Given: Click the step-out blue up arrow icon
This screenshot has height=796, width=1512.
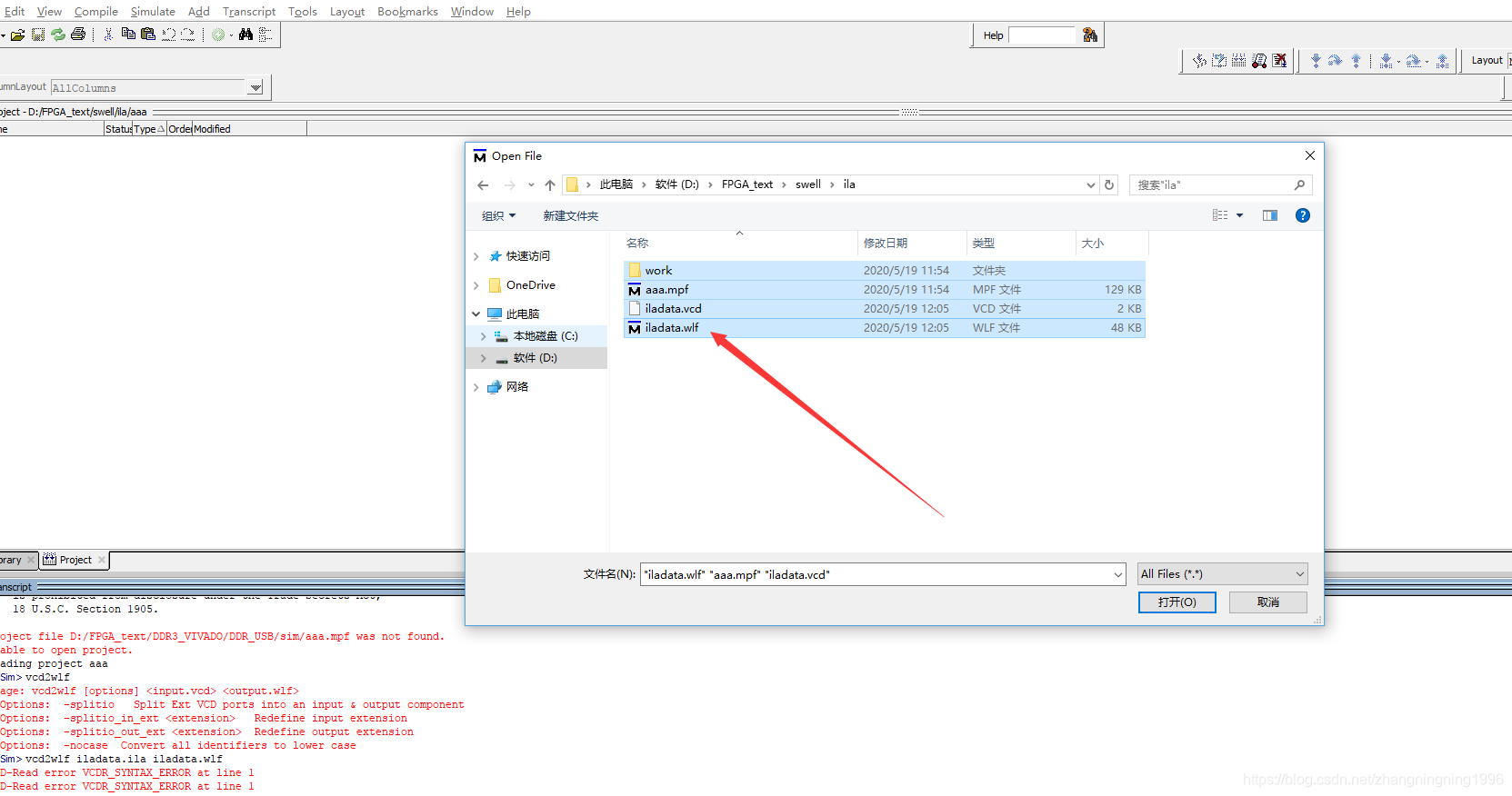Looking at the screenshot, I should 1443,61.
